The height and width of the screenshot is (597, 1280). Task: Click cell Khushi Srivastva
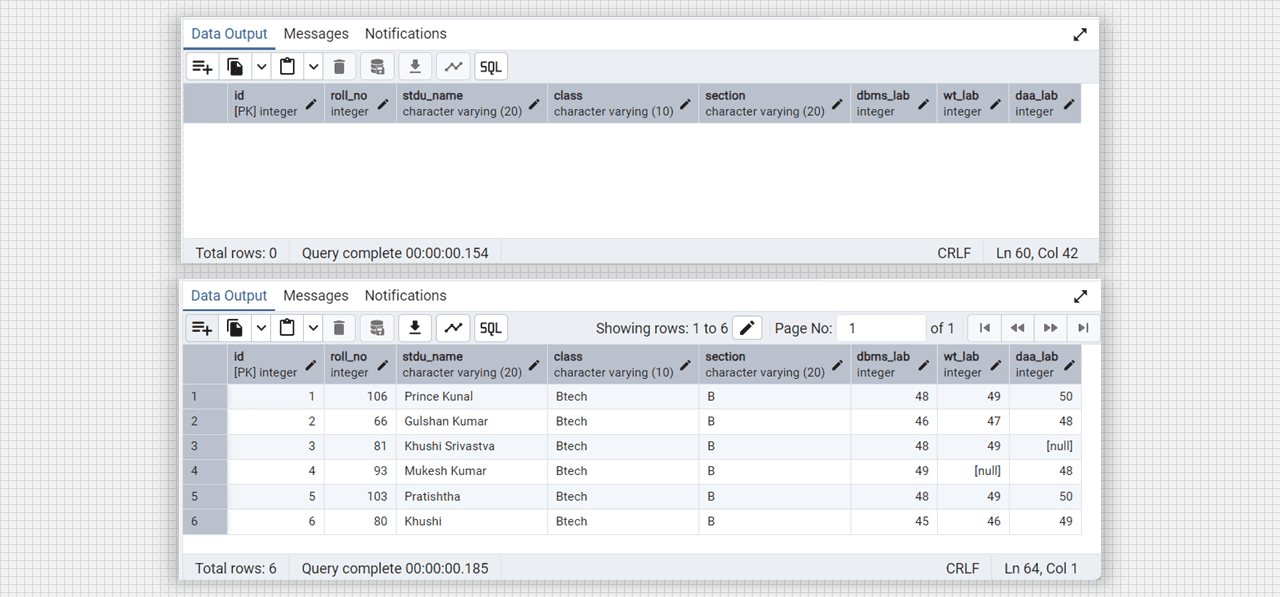[472, 446]
